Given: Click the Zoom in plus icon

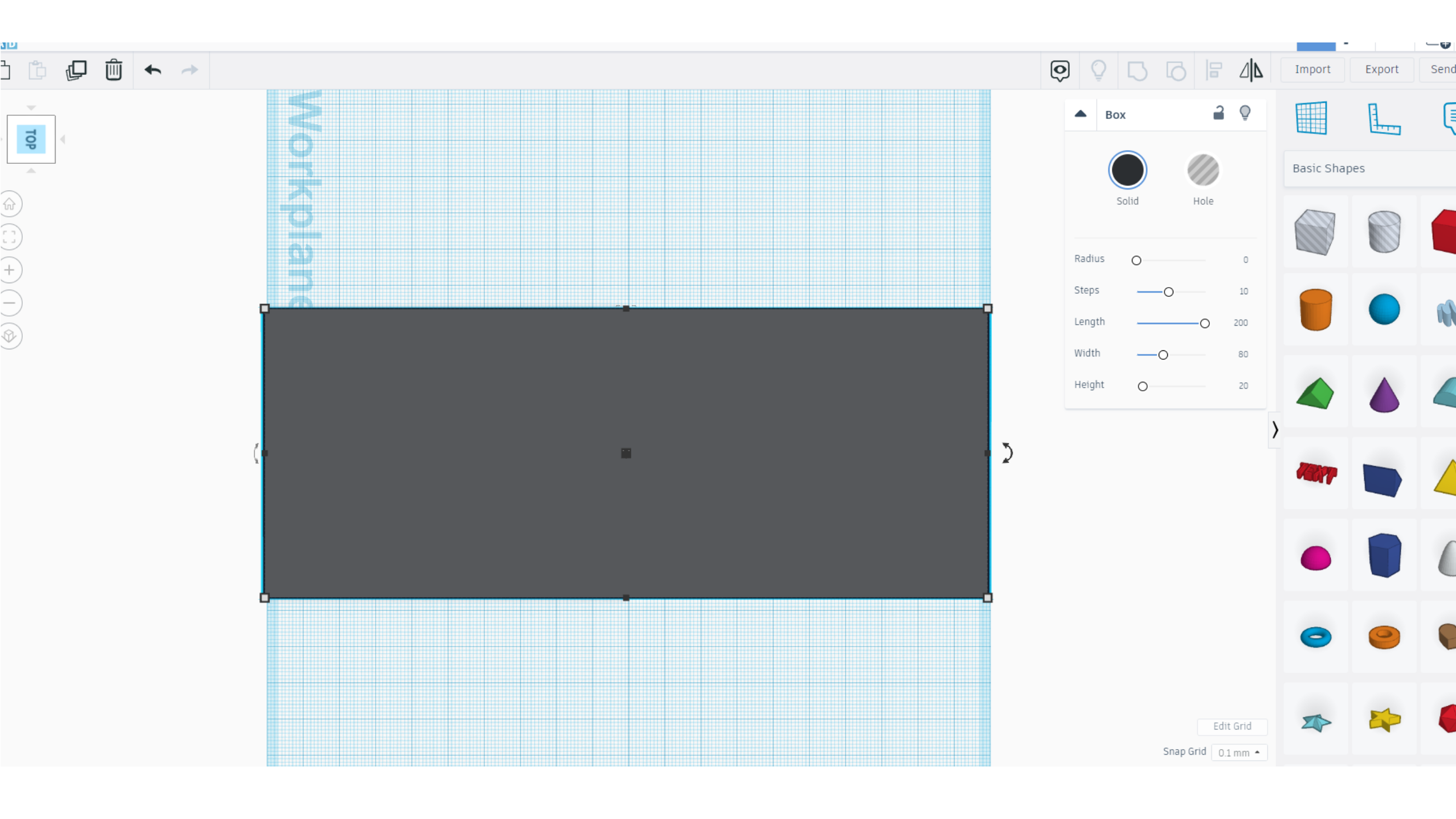Looking at the screenshot, I should point(10,270).
